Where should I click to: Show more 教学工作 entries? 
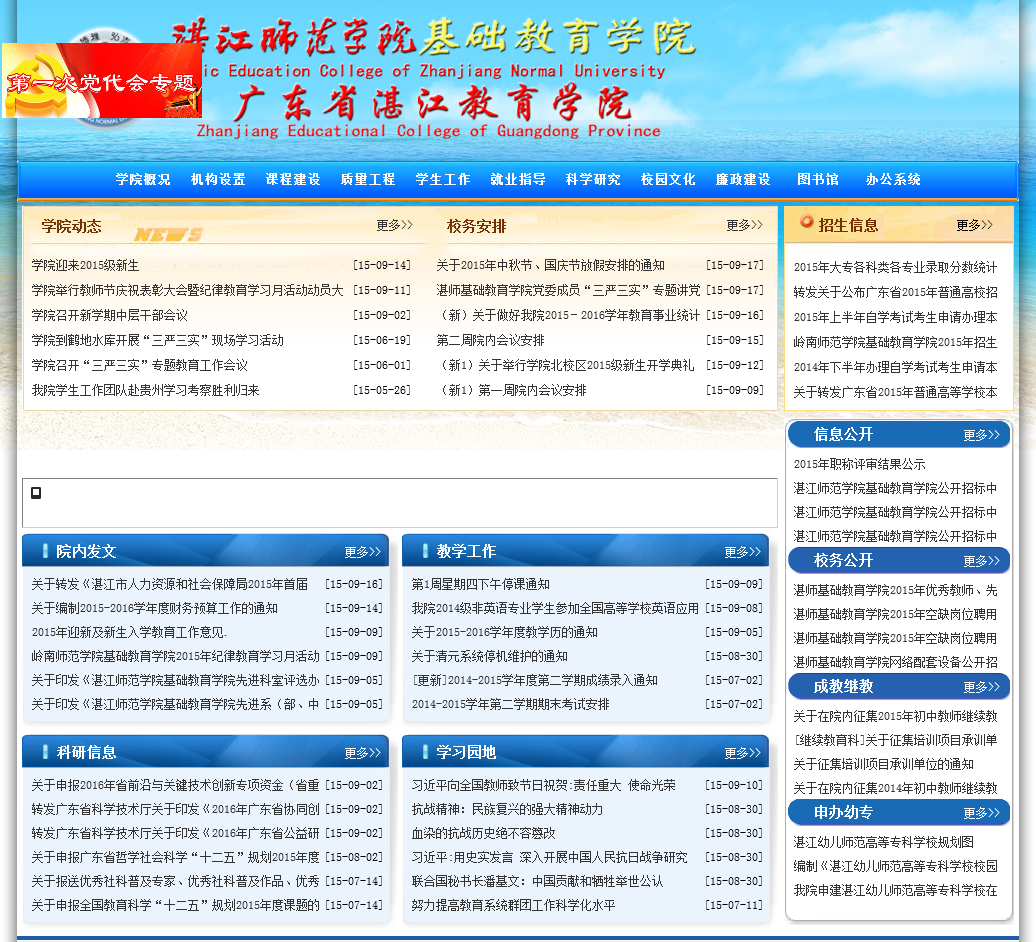click(x=743, y=552)
